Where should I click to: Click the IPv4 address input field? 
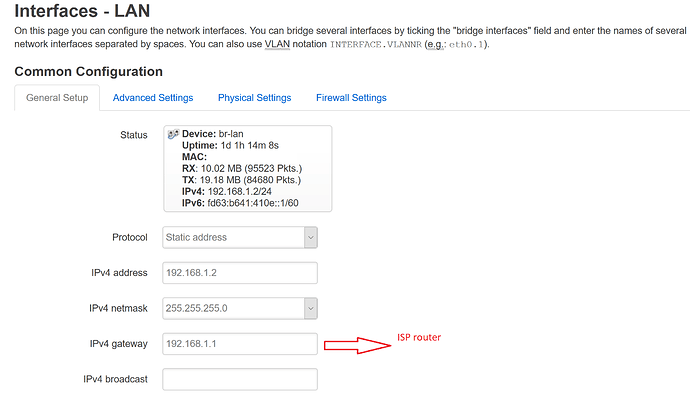coord(240,273)
